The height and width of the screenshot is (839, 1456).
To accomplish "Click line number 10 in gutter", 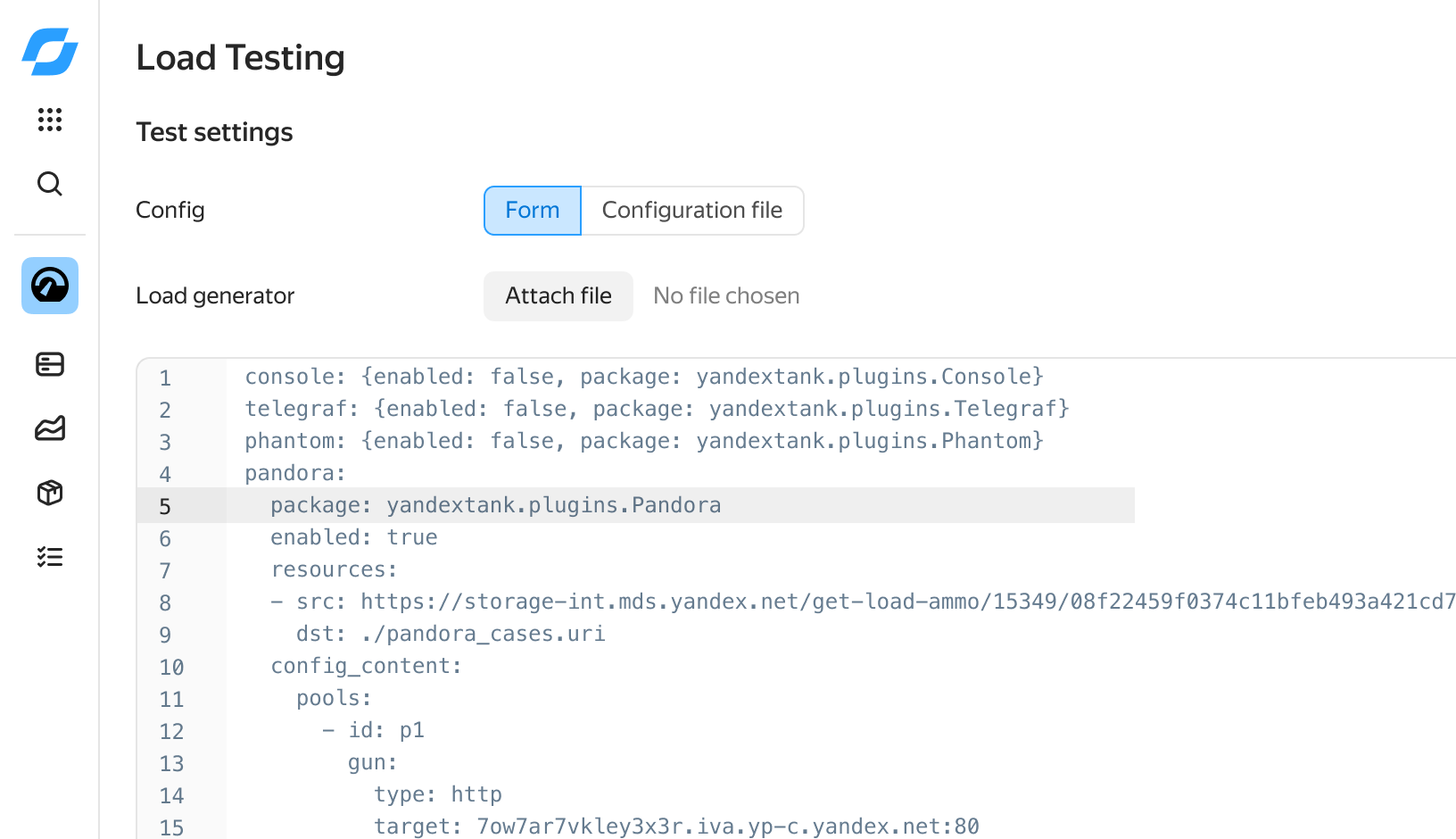I will [171, 667].
